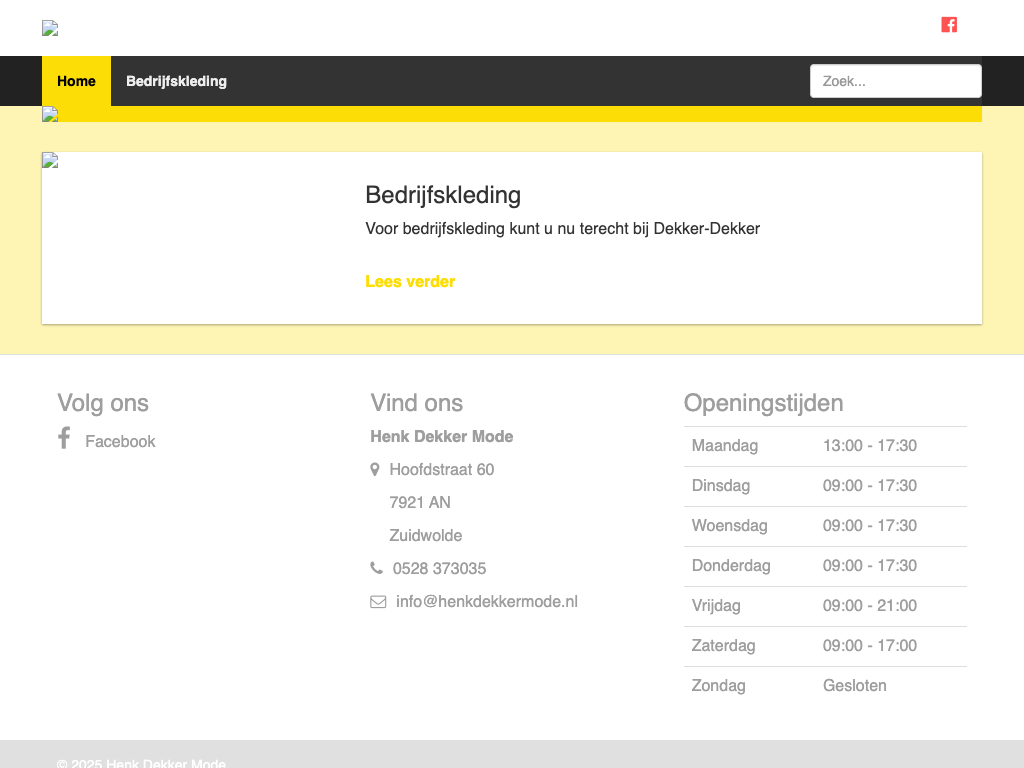Screen dimensions: 1024x768
Task: Click the Henk Dekker Mode name under Vind ons
Action: point(441,436)
